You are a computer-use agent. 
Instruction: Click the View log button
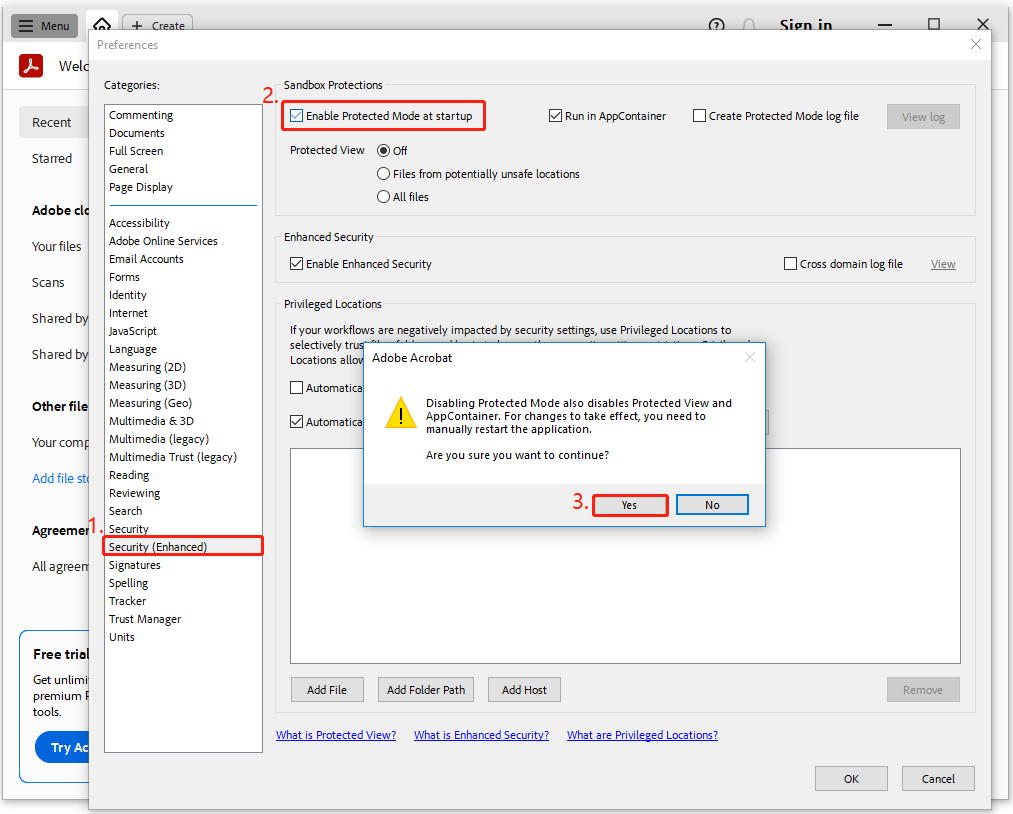tap(923, 117)
